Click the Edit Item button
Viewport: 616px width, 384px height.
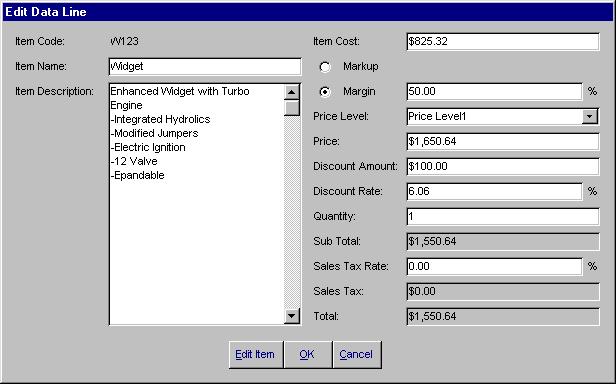tap(256, 355)
